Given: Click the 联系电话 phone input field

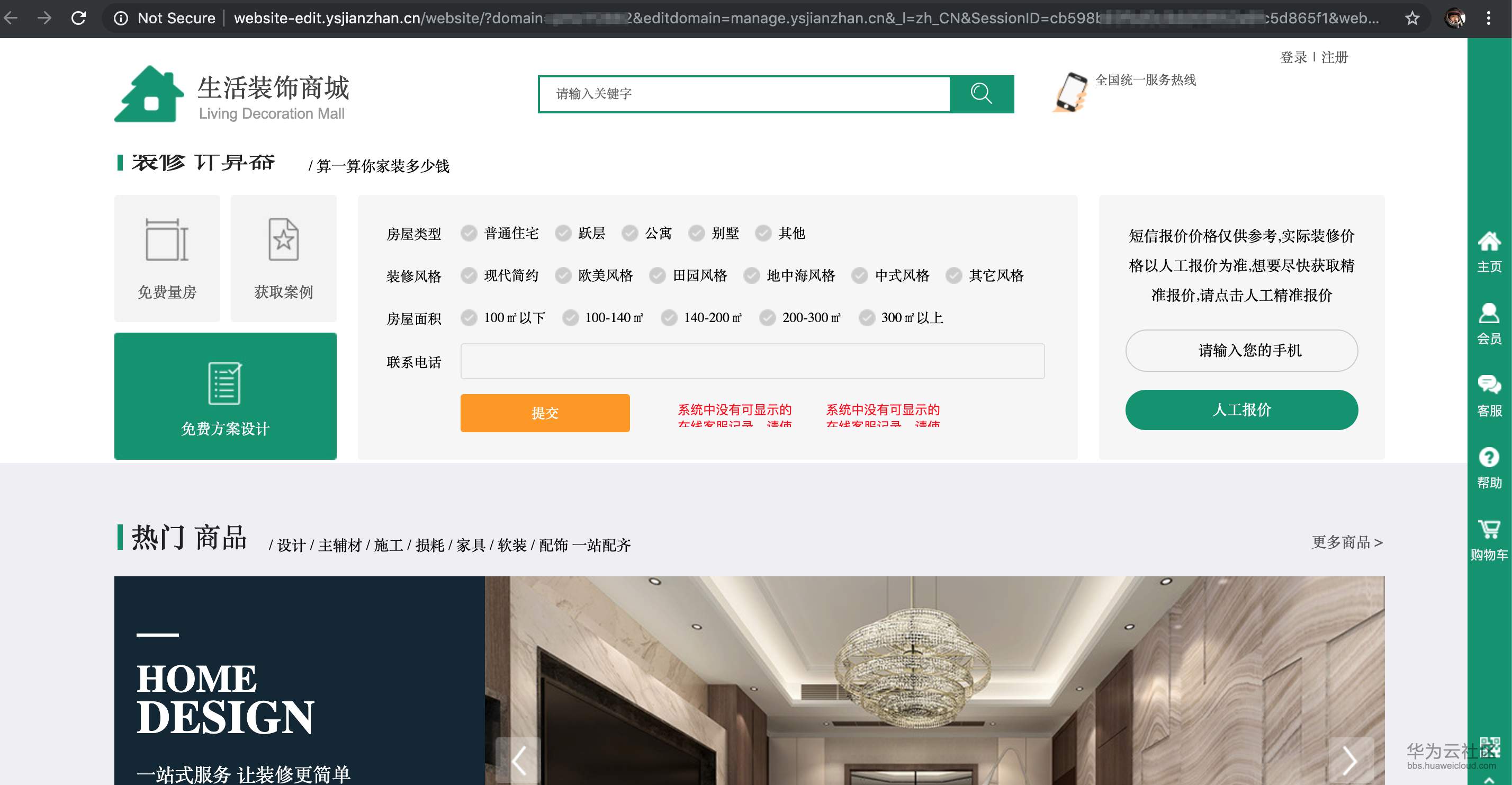Looking at the screenshot, I should [x=752, y=361].
